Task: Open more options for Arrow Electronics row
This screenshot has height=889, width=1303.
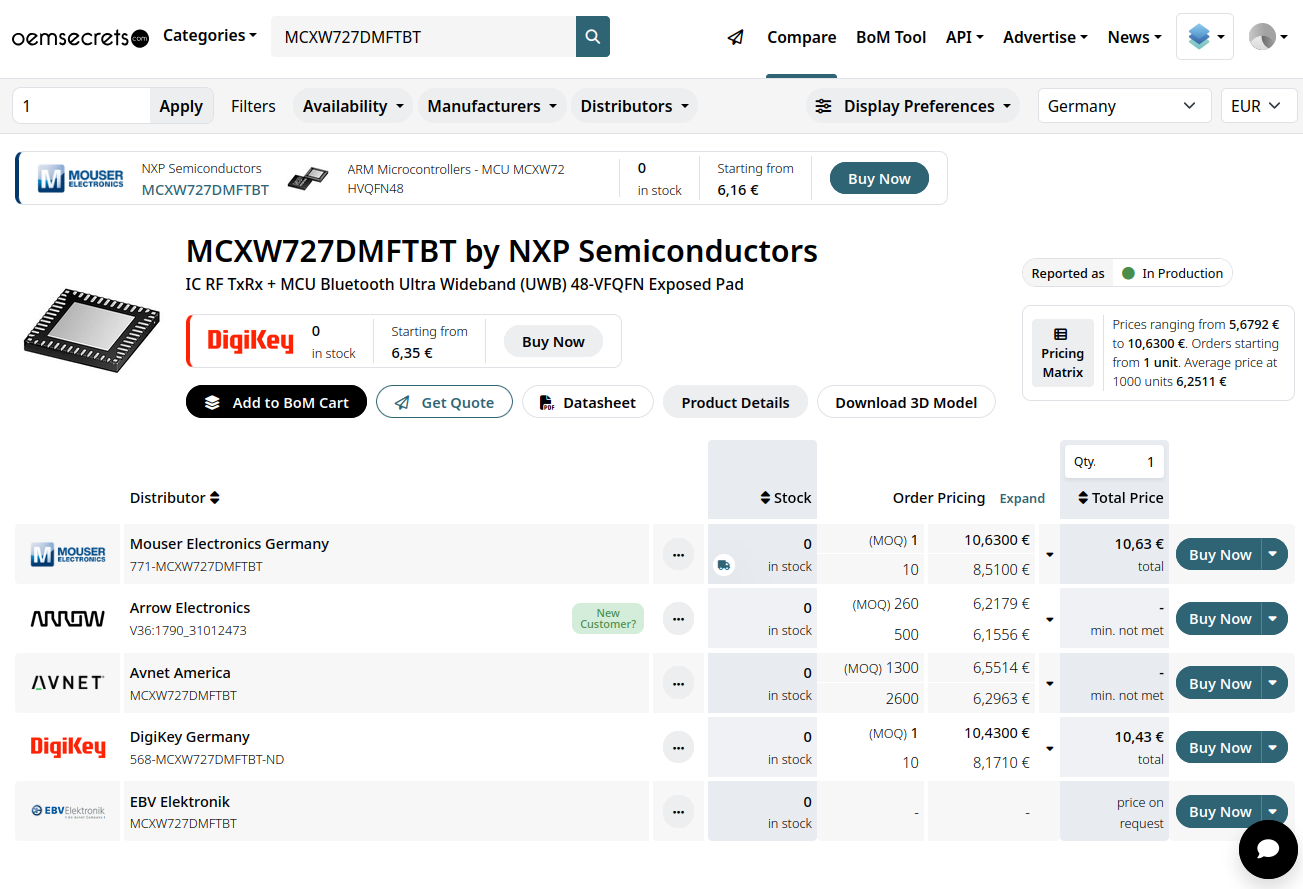Action: [678, 619]
